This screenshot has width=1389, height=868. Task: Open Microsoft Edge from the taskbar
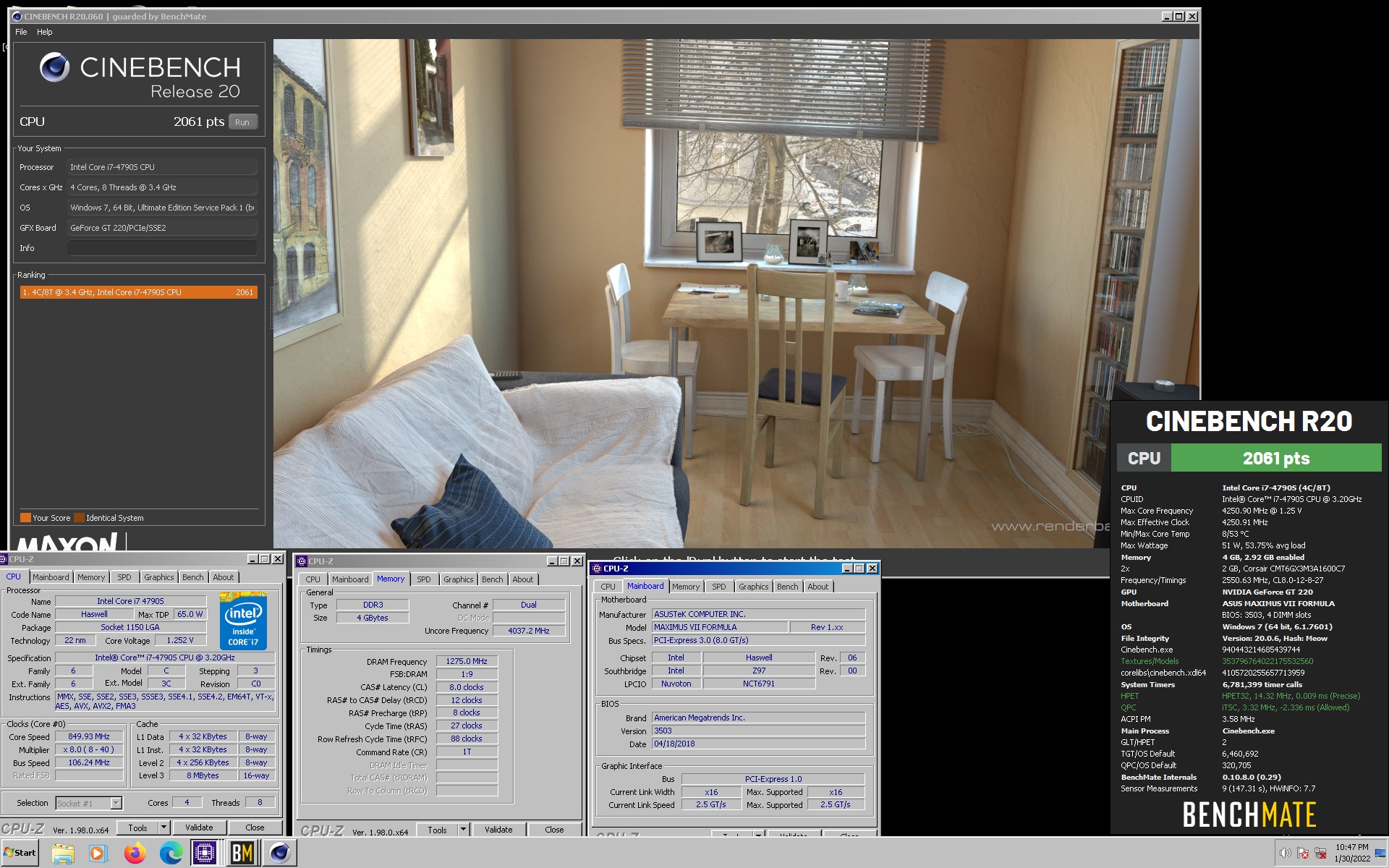171,854
